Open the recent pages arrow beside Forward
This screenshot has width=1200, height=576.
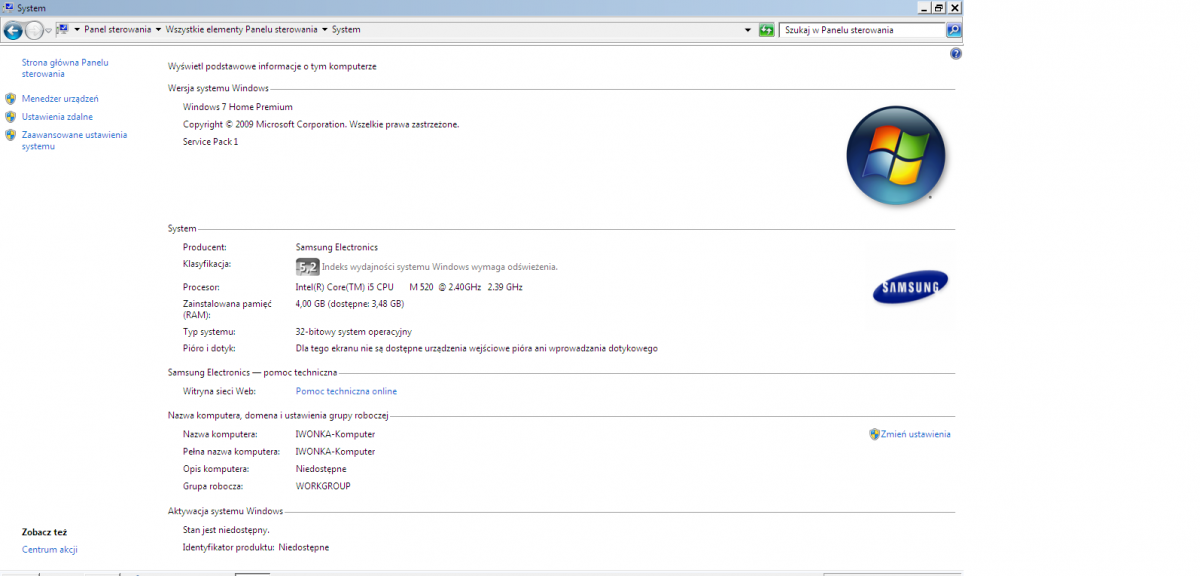click(x=49, y=30)
